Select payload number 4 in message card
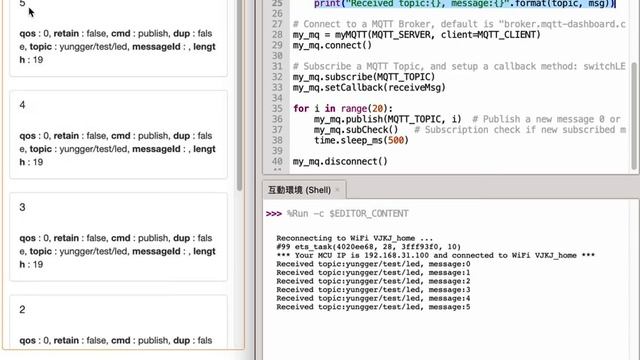This screenshot has height=360, width=640. pos(22,105)
